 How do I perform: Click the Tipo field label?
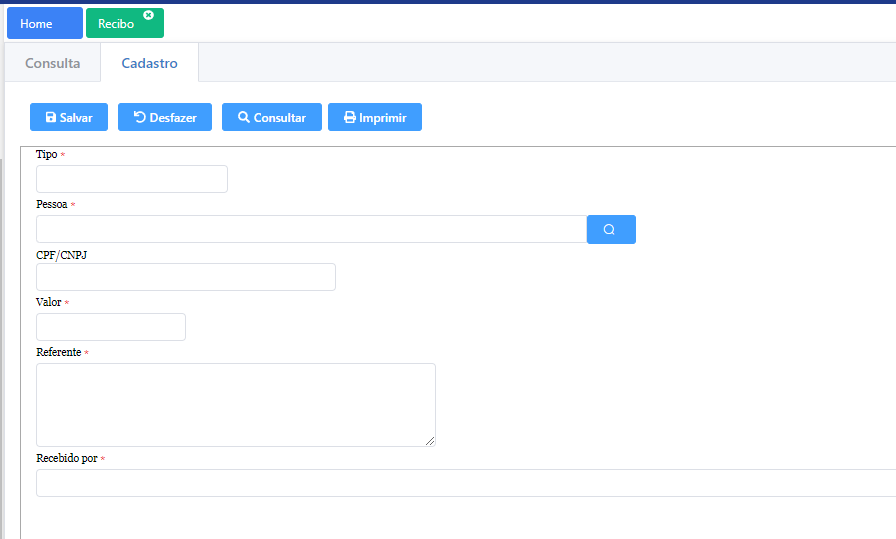point(46,155)
